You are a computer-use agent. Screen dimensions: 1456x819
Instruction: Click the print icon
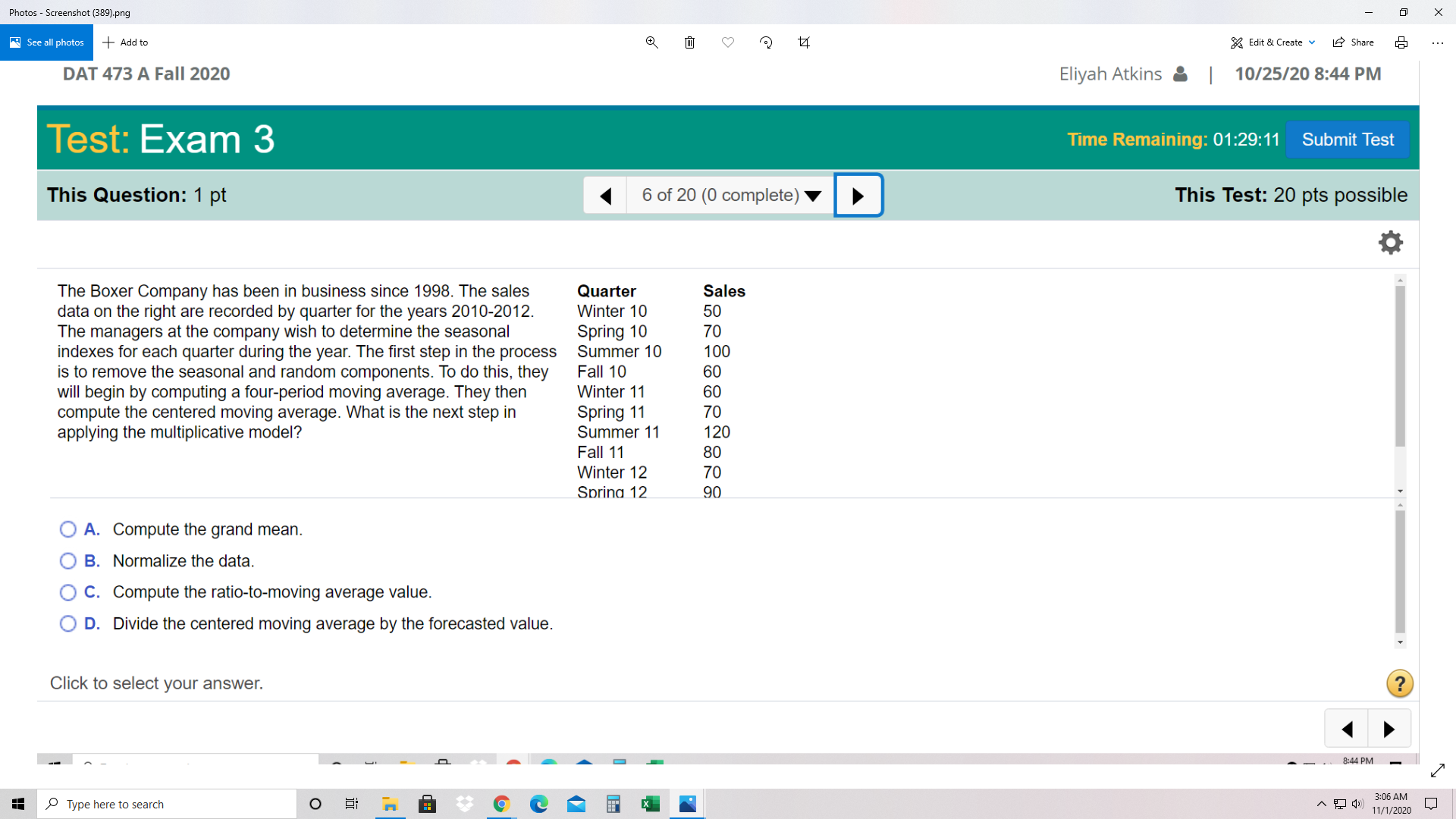pos(1401,42)
